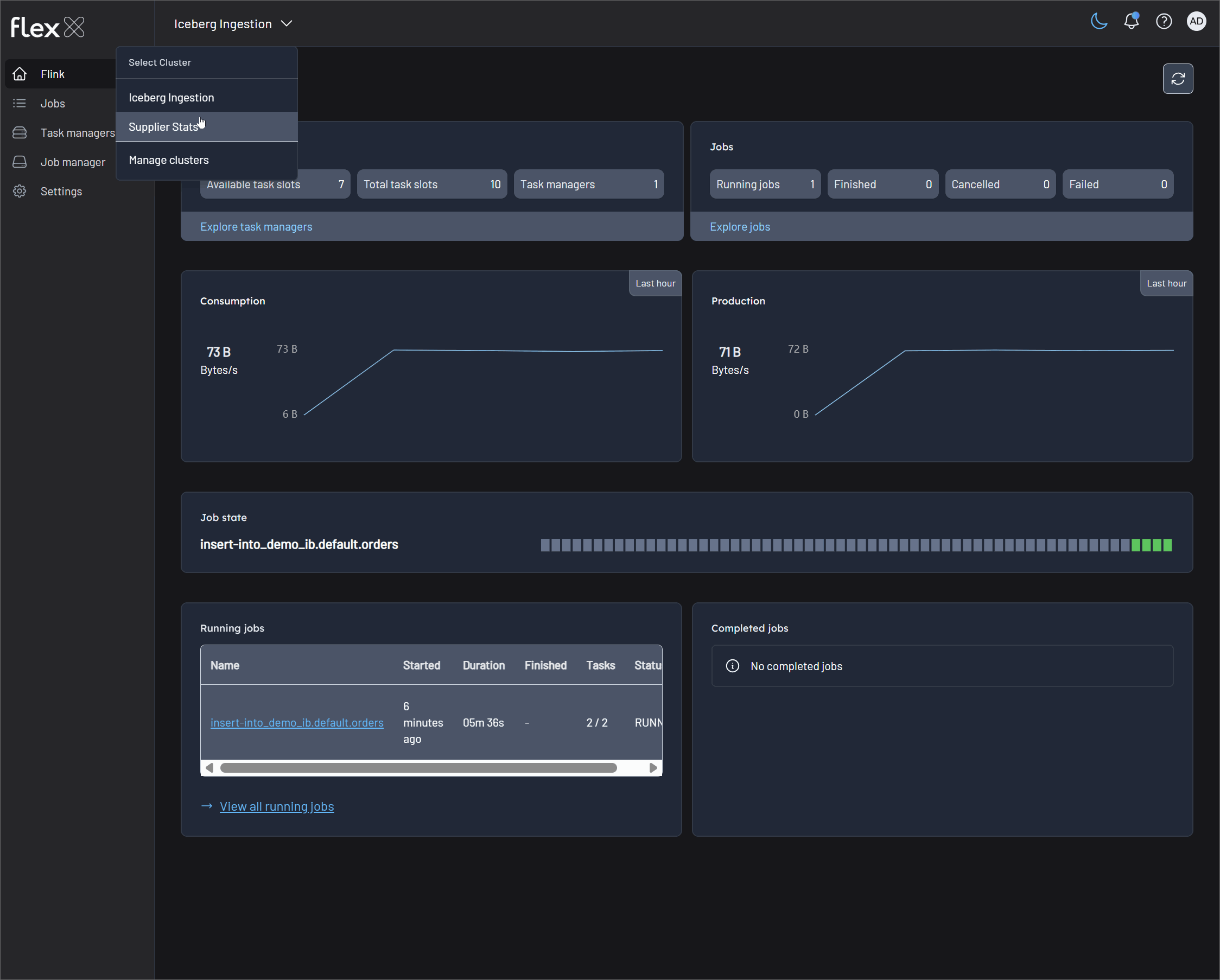Follow the Explore task managers link
Viewport: 1220px width, 980px height.
point(256,226)
